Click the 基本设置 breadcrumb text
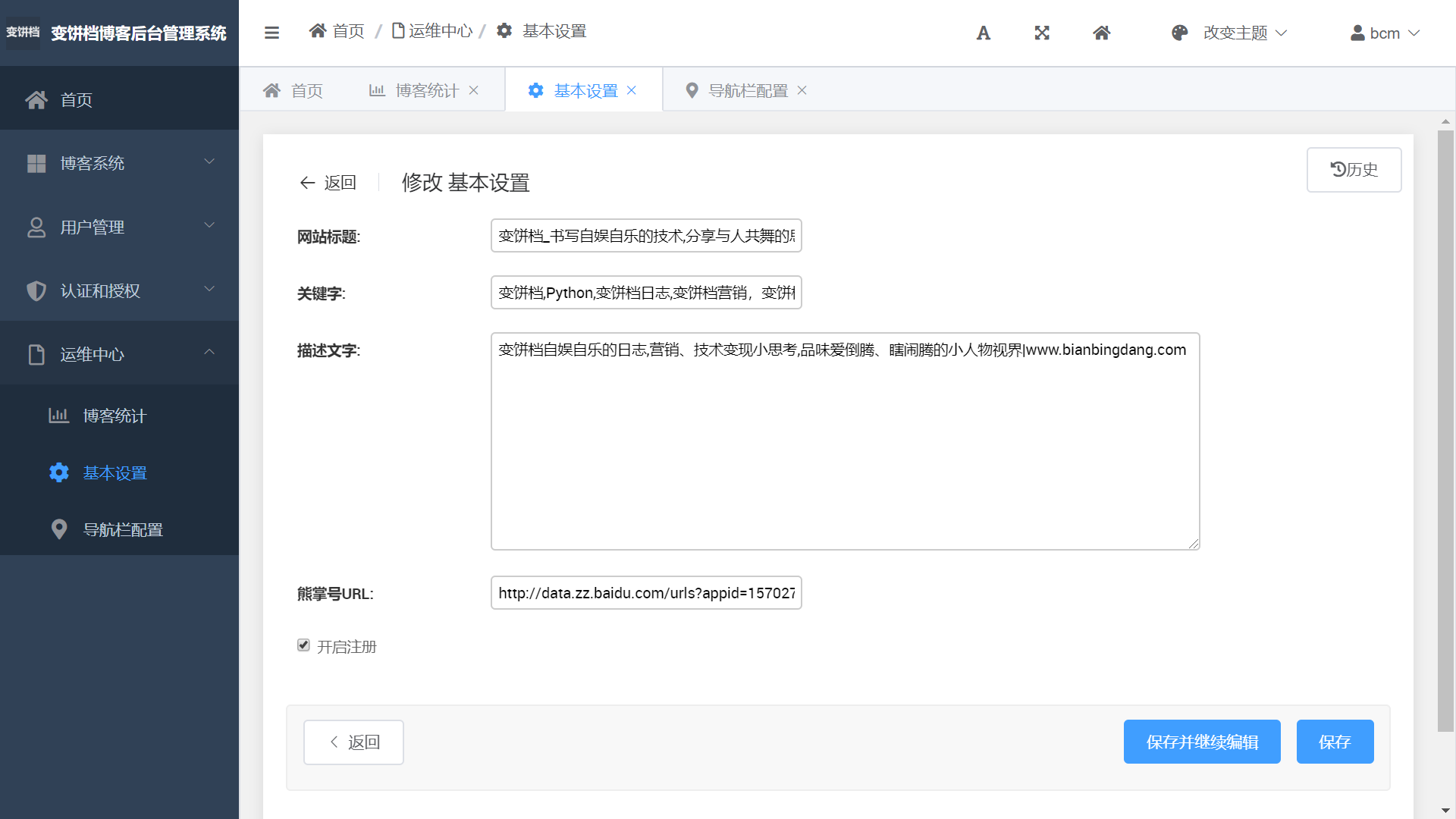Viewport: 1456px width, 819px height. pyautogui.click(x=554, y=30)
